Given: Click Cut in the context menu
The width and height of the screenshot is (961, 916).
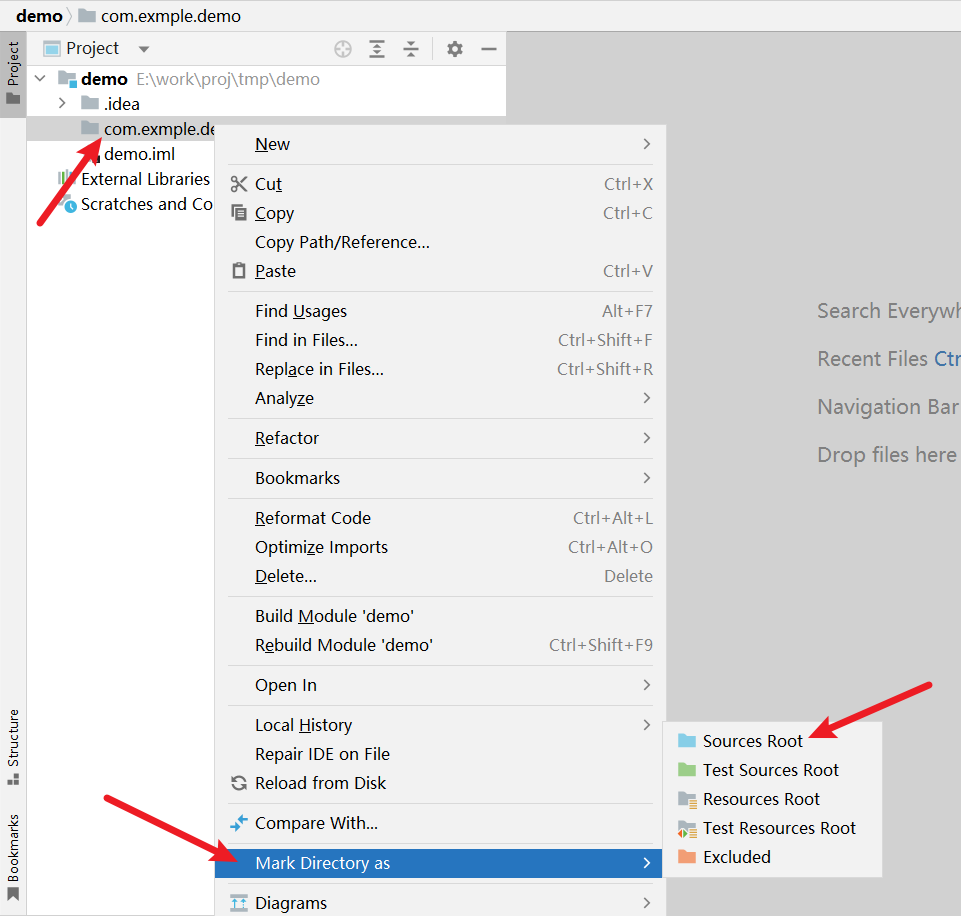Looking at the screenshot, I should pyautogui.click(x=440, y=184).
